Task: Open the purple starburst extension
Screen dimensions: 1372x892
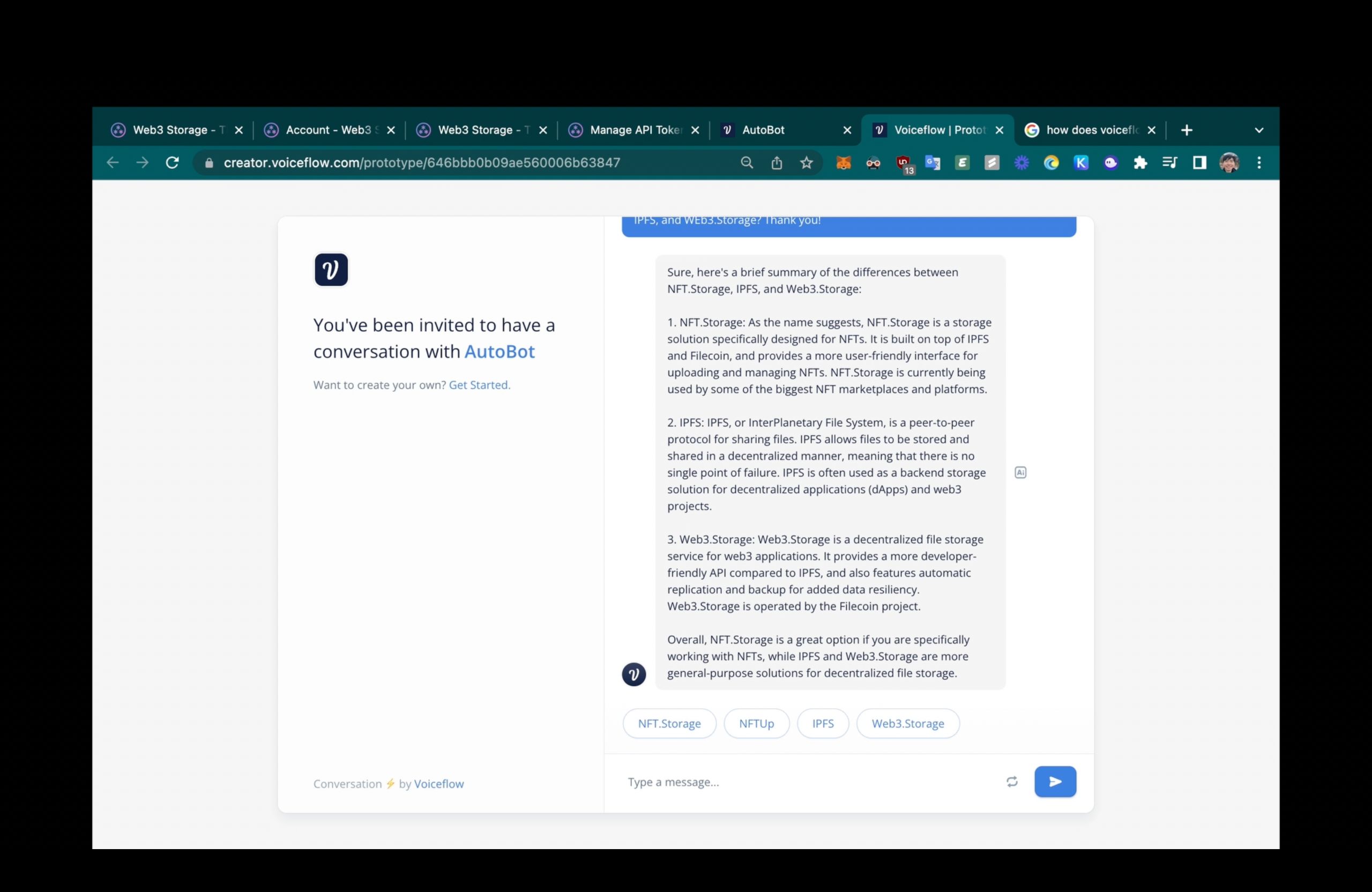Action: [1021, 163]
